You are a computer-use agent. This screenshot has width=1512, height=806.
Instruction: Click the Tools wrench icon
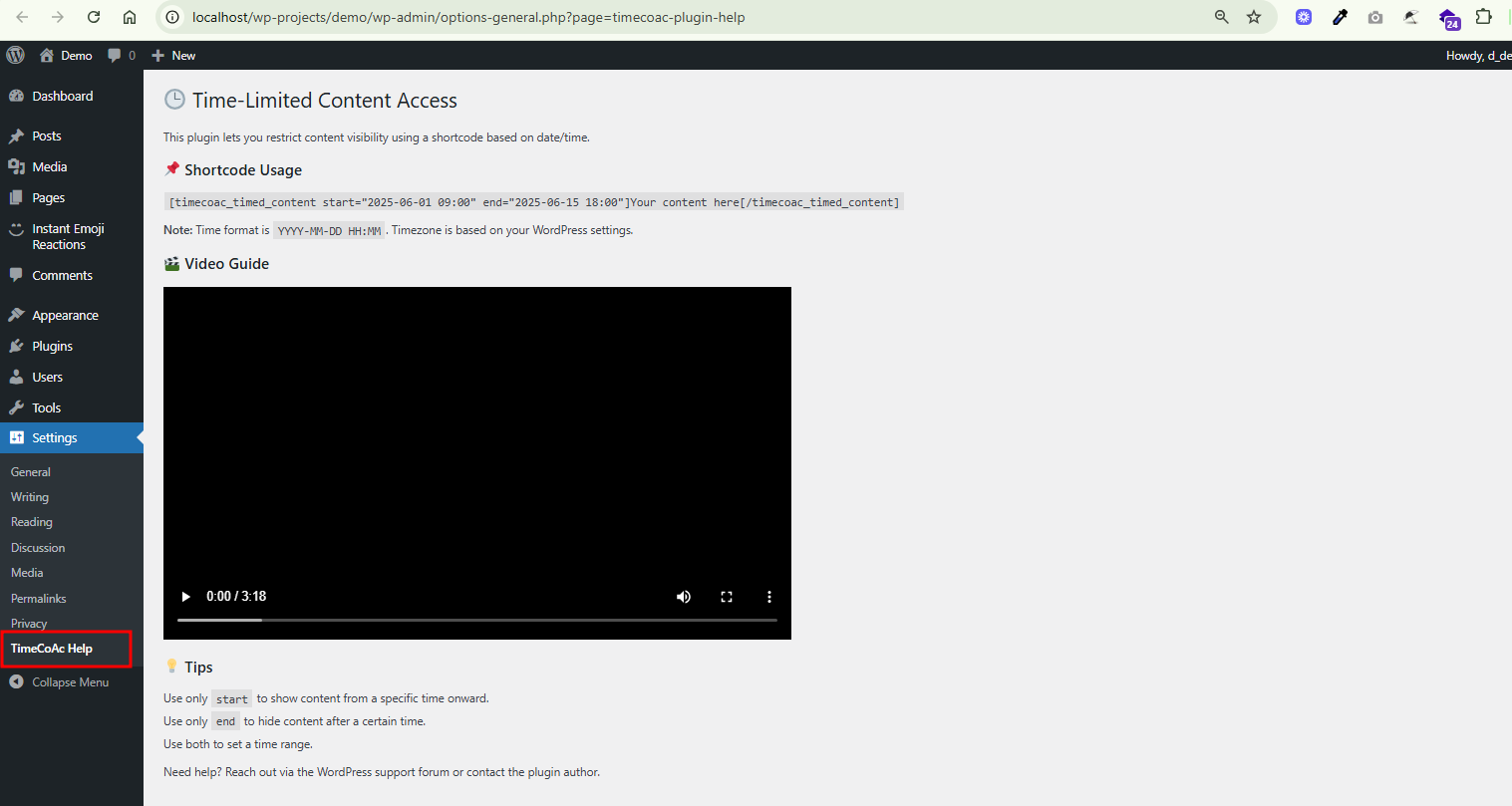(19, 407)
